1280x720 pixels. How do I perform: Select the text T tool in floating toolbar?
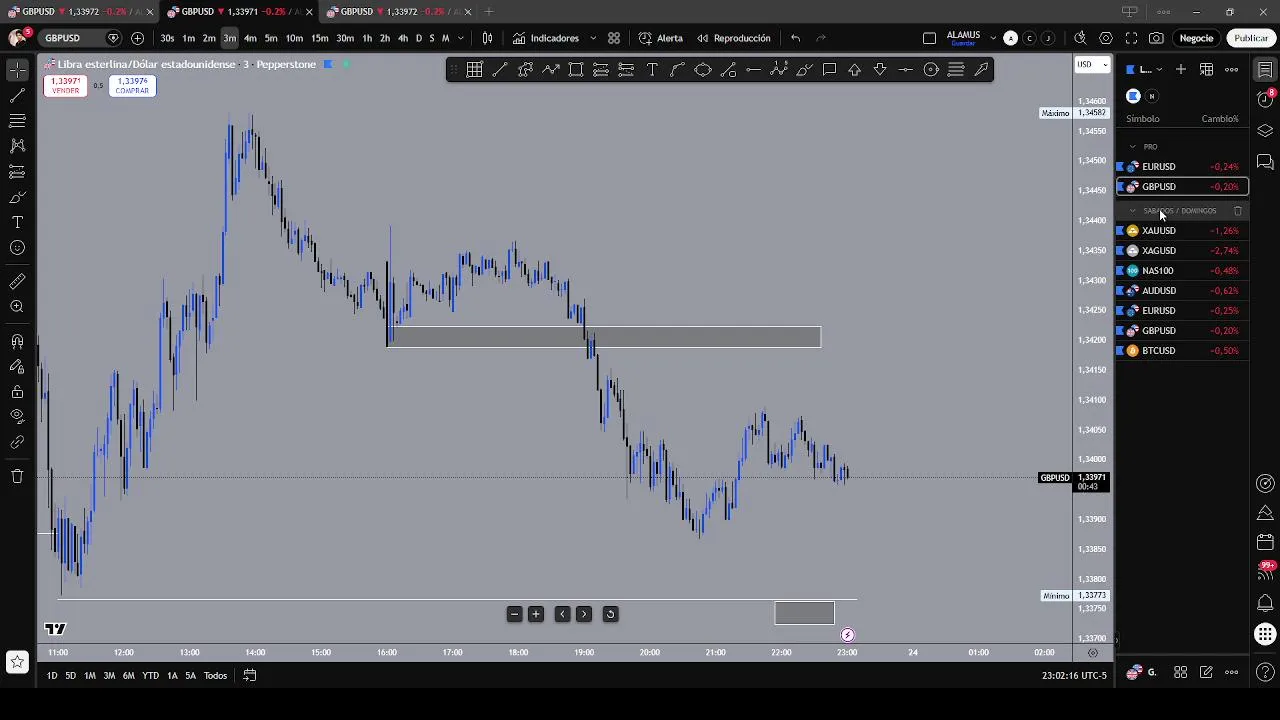[x=652, y=70]
